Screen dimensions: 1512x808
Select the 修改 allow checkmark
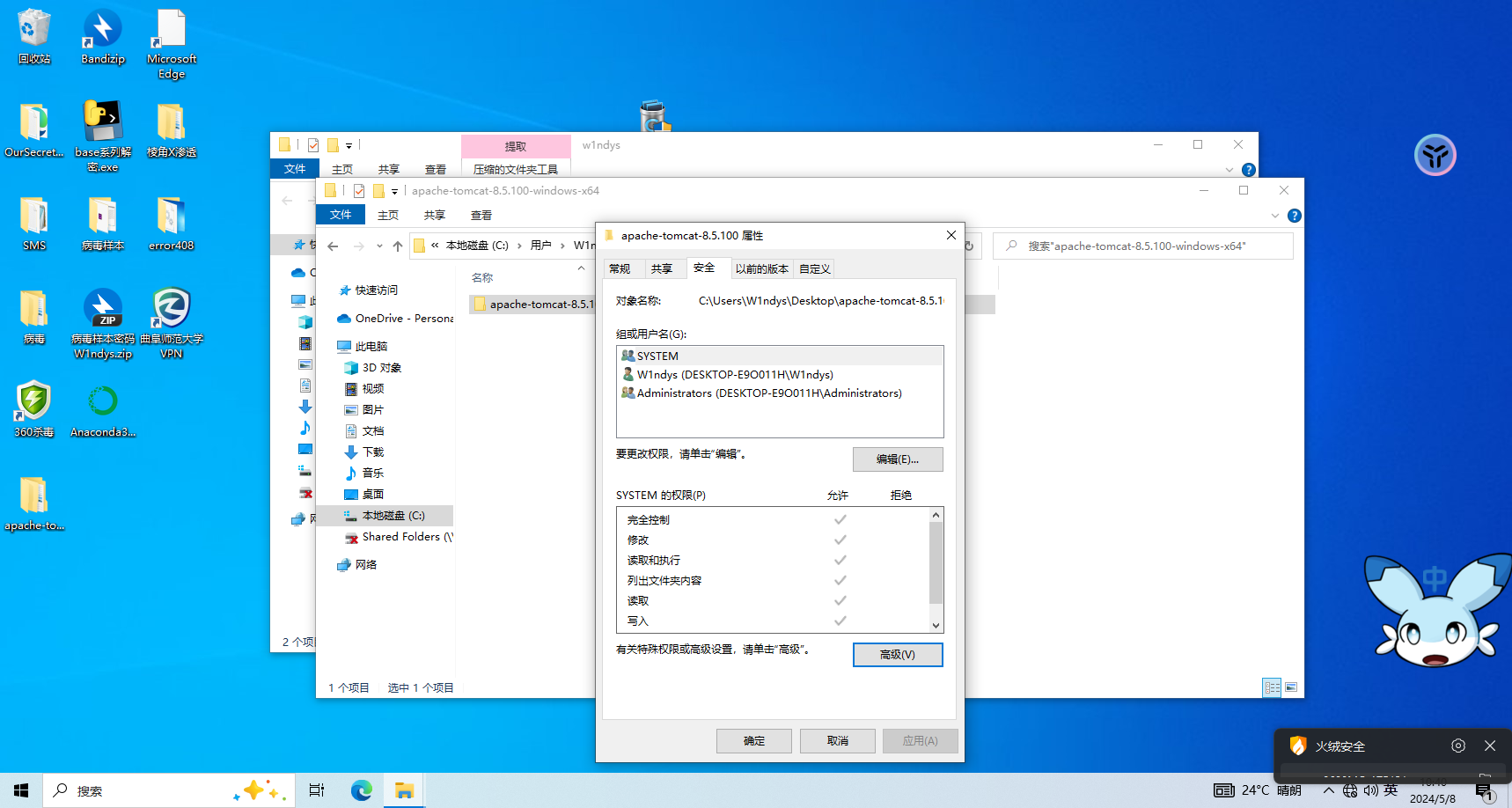(x=840, y=540)
